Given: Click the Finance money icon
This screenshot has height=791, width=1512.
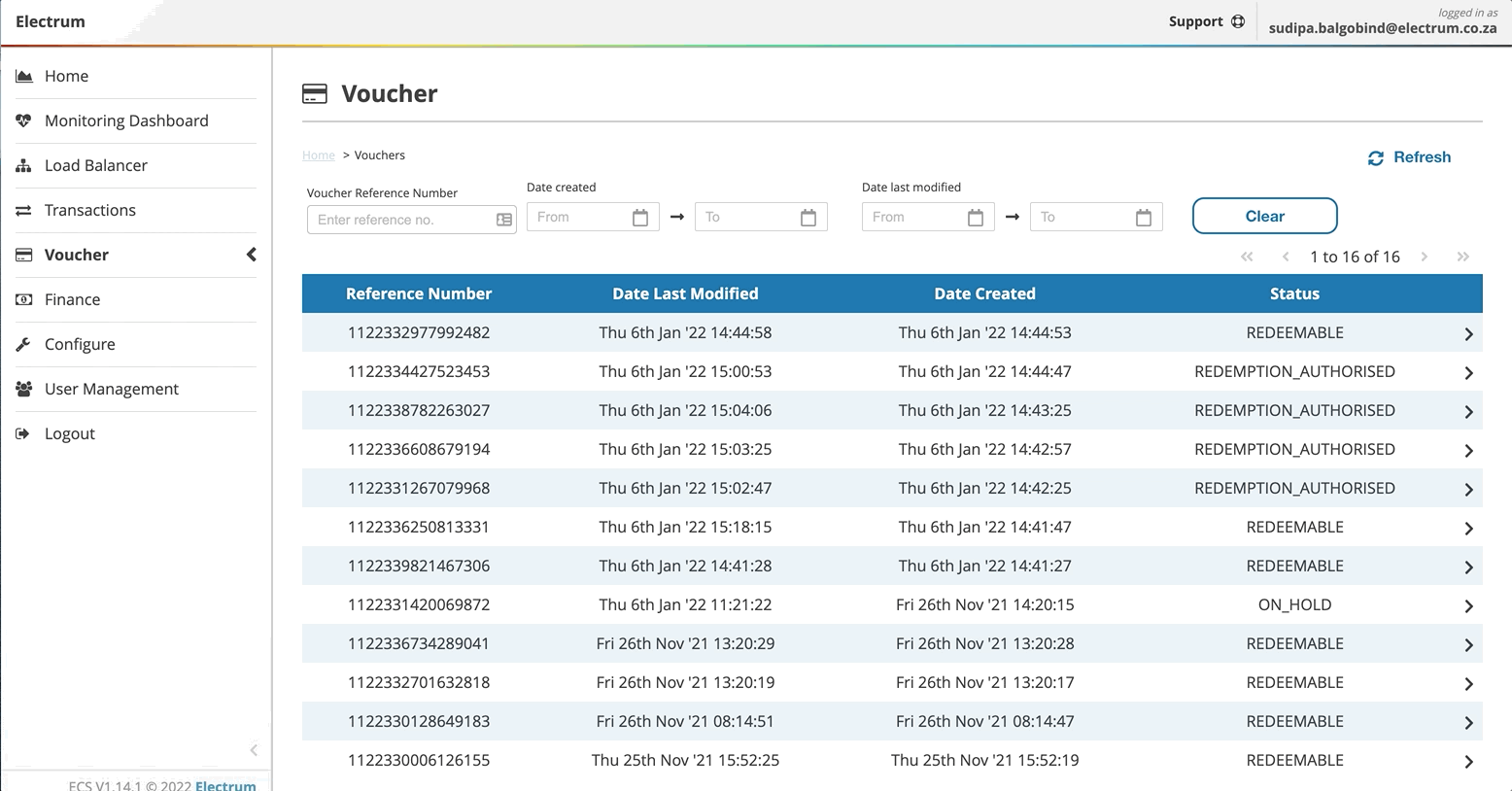Looking at the screenshot, I should coord(24,299).
